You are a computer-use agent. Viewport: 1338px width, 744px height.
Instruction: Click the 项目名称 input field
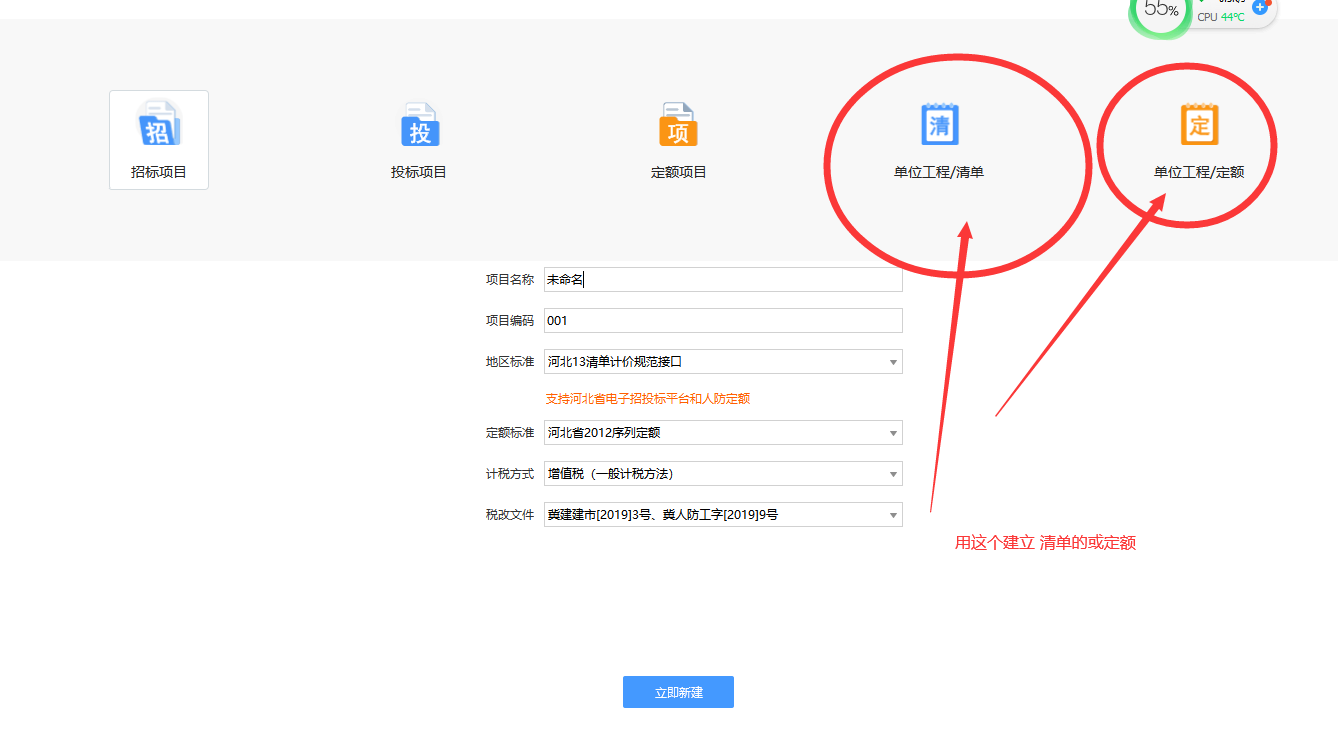coord(723,280)
